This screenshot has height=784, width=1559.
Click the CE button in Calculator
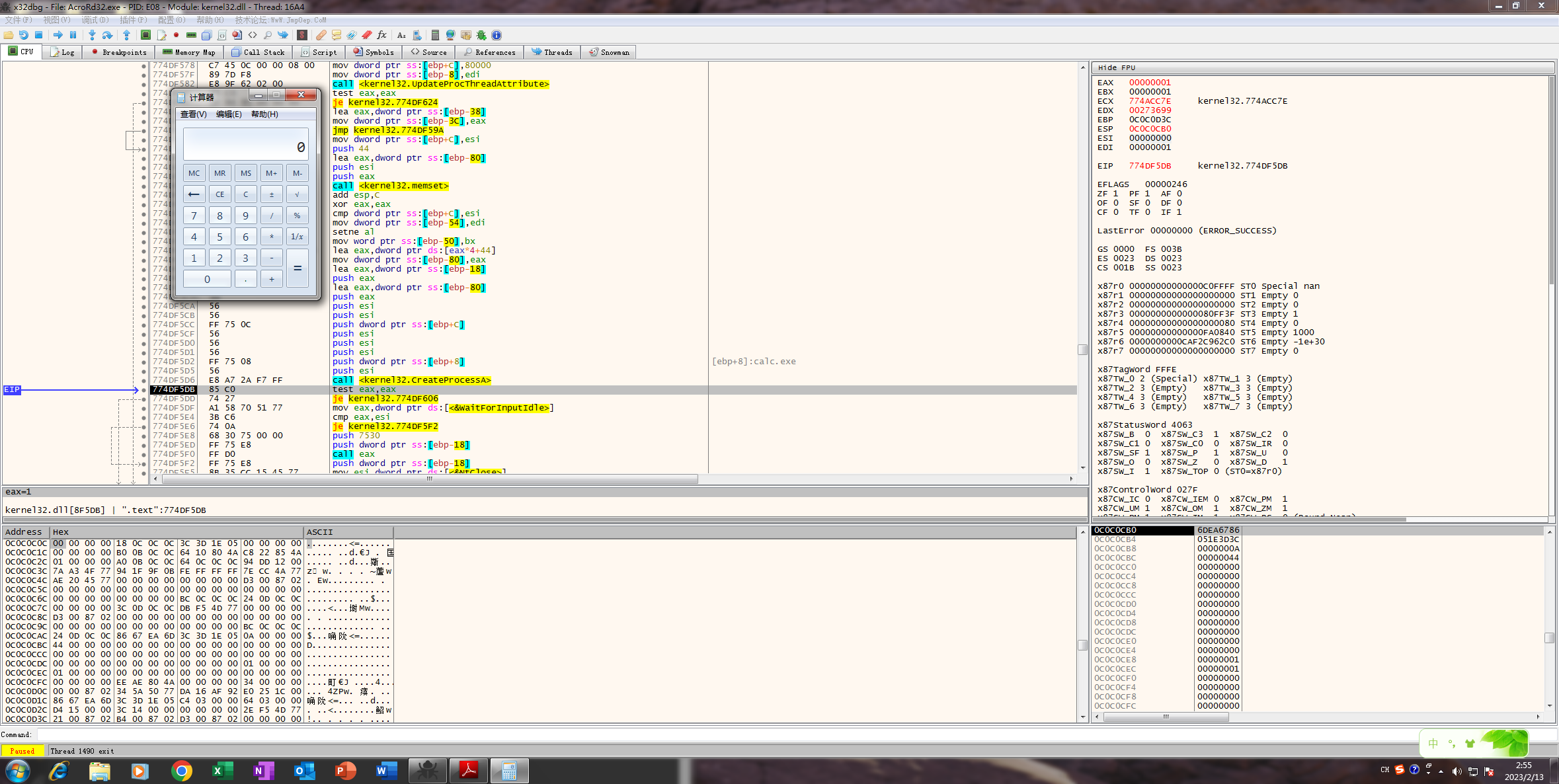point(220,194)
